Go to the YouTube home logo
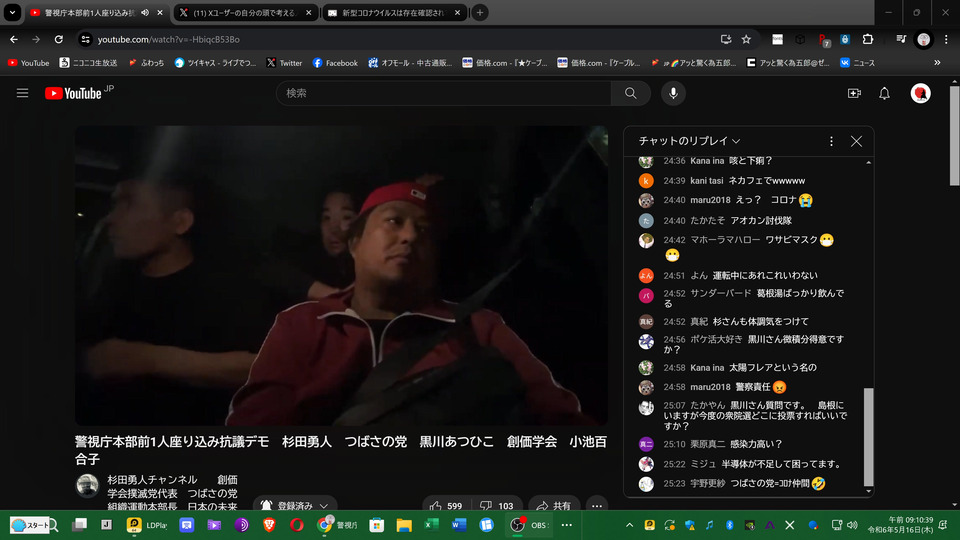The width and height of the screenshot is (960, 540). coord(73,93)
